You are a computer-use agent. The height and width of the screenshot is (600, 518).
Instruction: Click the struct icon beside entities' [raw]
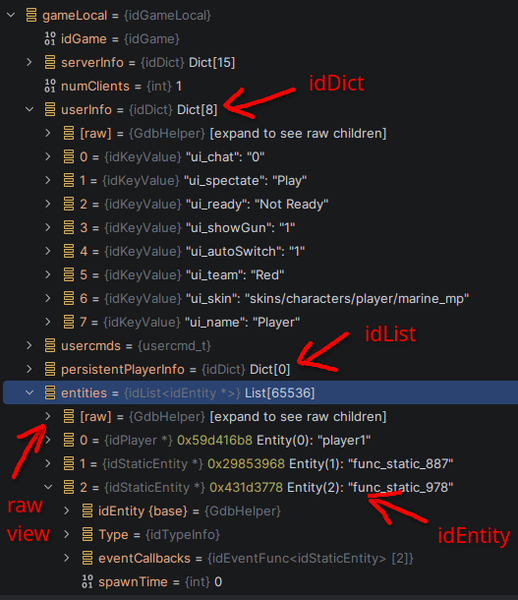tap(68, 416)
